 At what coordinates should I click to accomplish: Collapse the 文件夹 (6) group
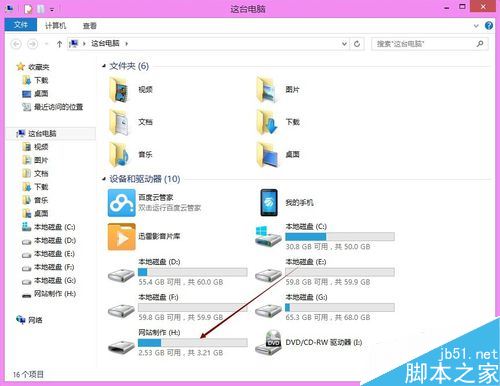click(x=104, y=66)
